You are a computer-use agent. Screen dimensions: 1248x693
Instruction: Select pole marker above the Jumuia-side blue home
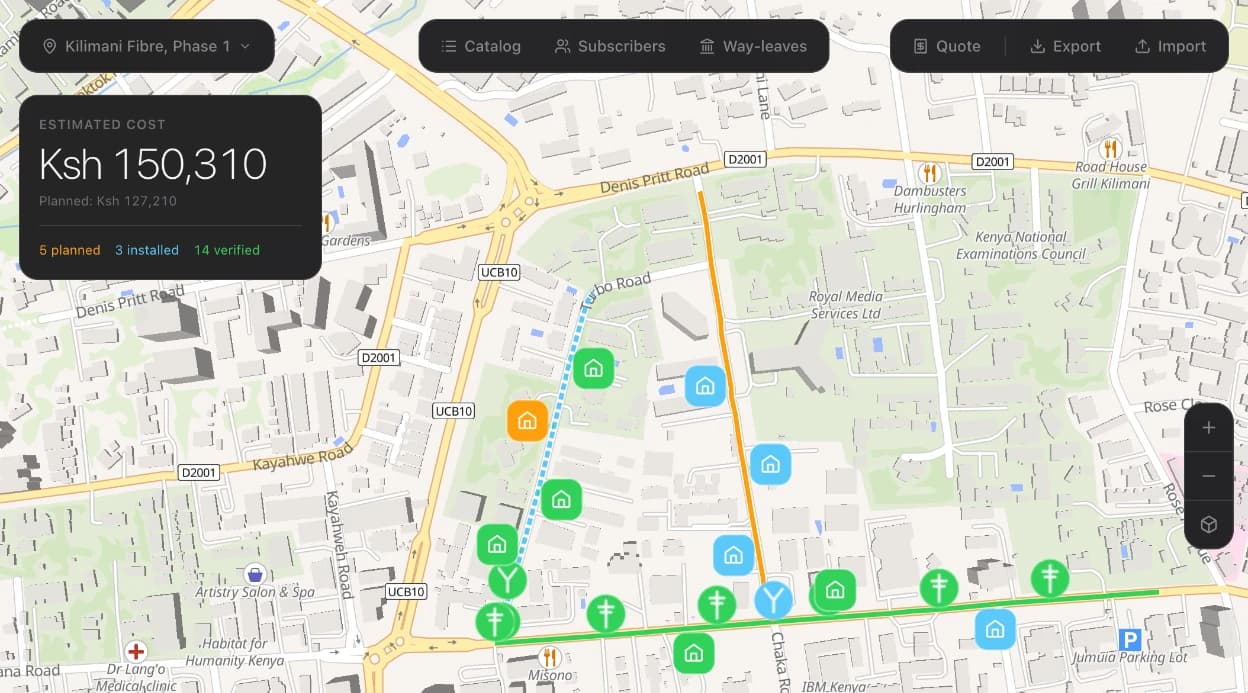point(939,587)
